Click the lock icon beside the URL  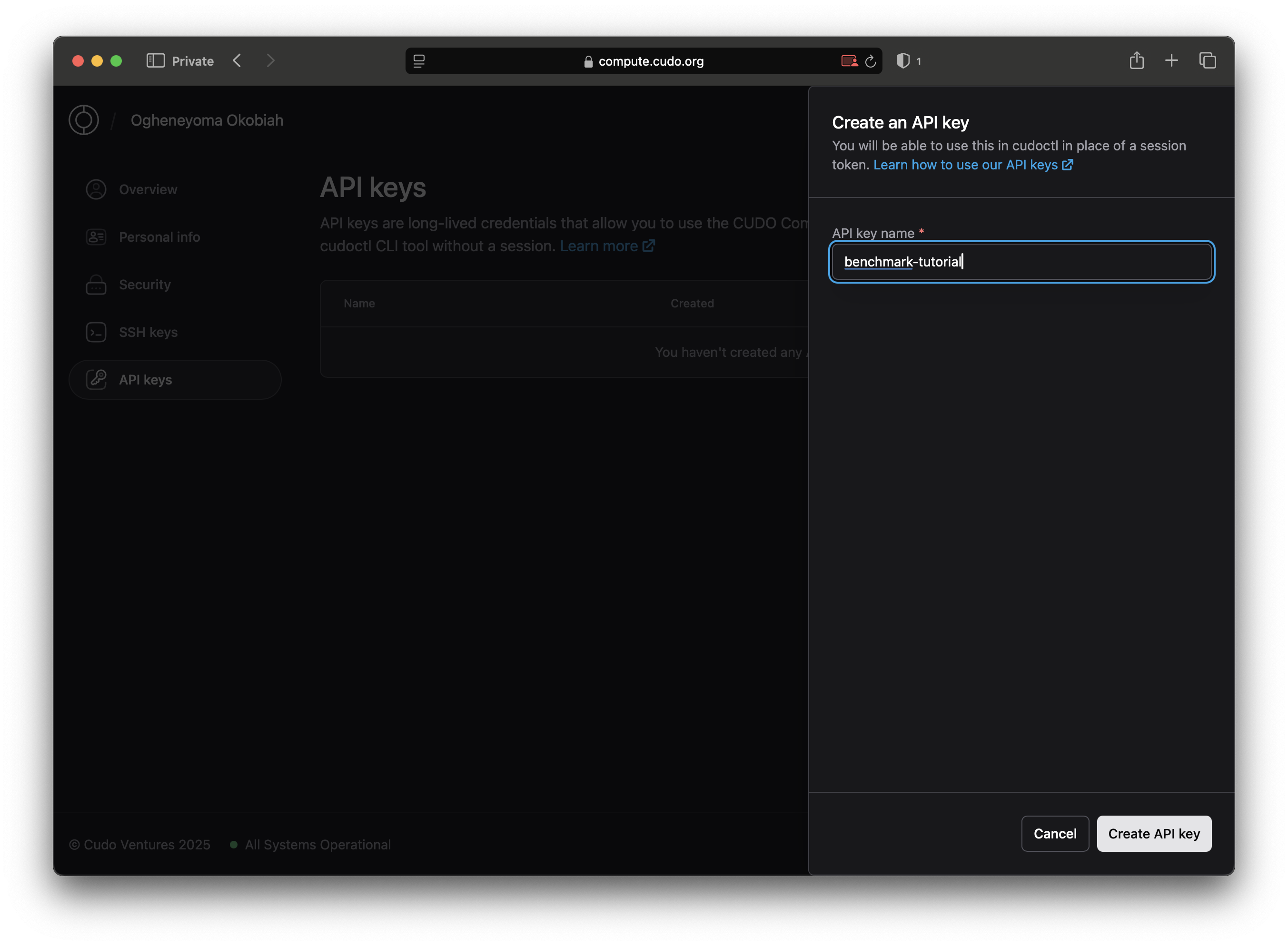click(x=588, y=61)
